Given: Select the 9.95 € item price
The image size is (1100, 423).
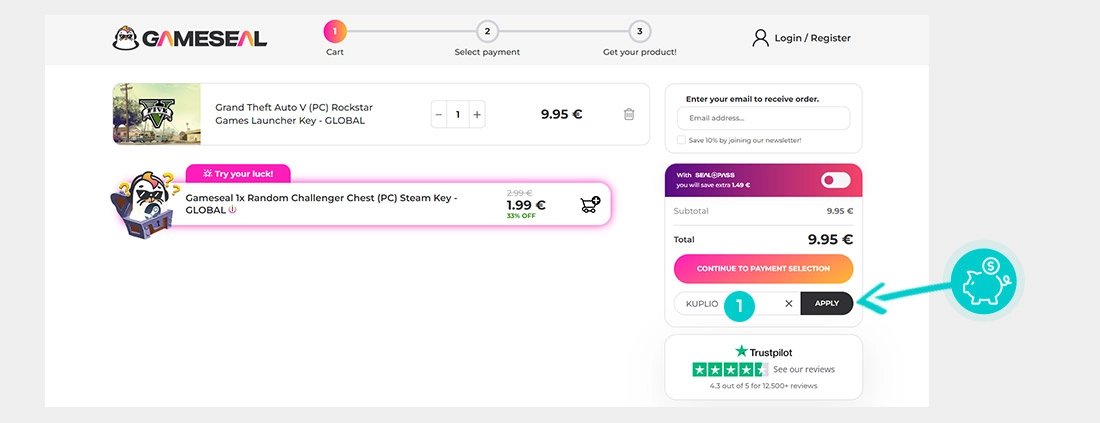Looking at the screenshot, I should 561,114.
